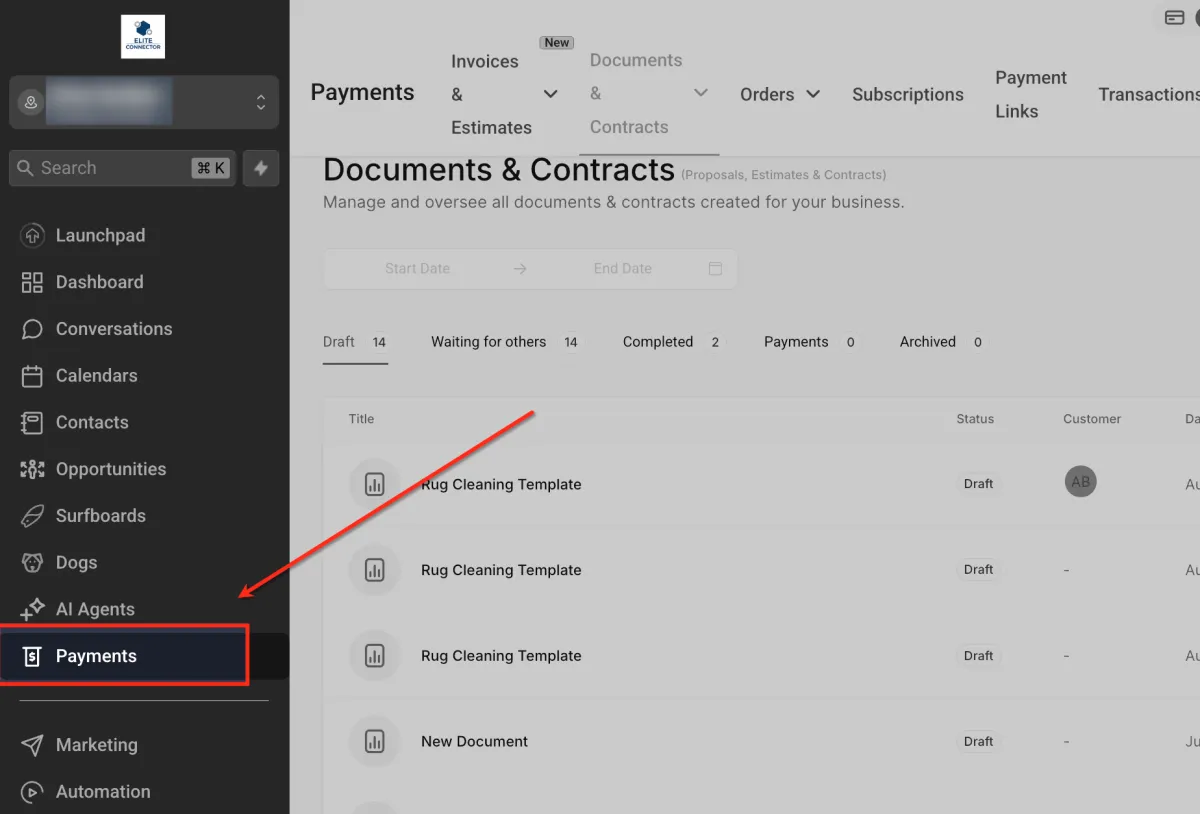Viewport: 1200px width, 814px height.
Task: Click the Orders tab label
Action: pyautogui.click(x=767, y=94)
